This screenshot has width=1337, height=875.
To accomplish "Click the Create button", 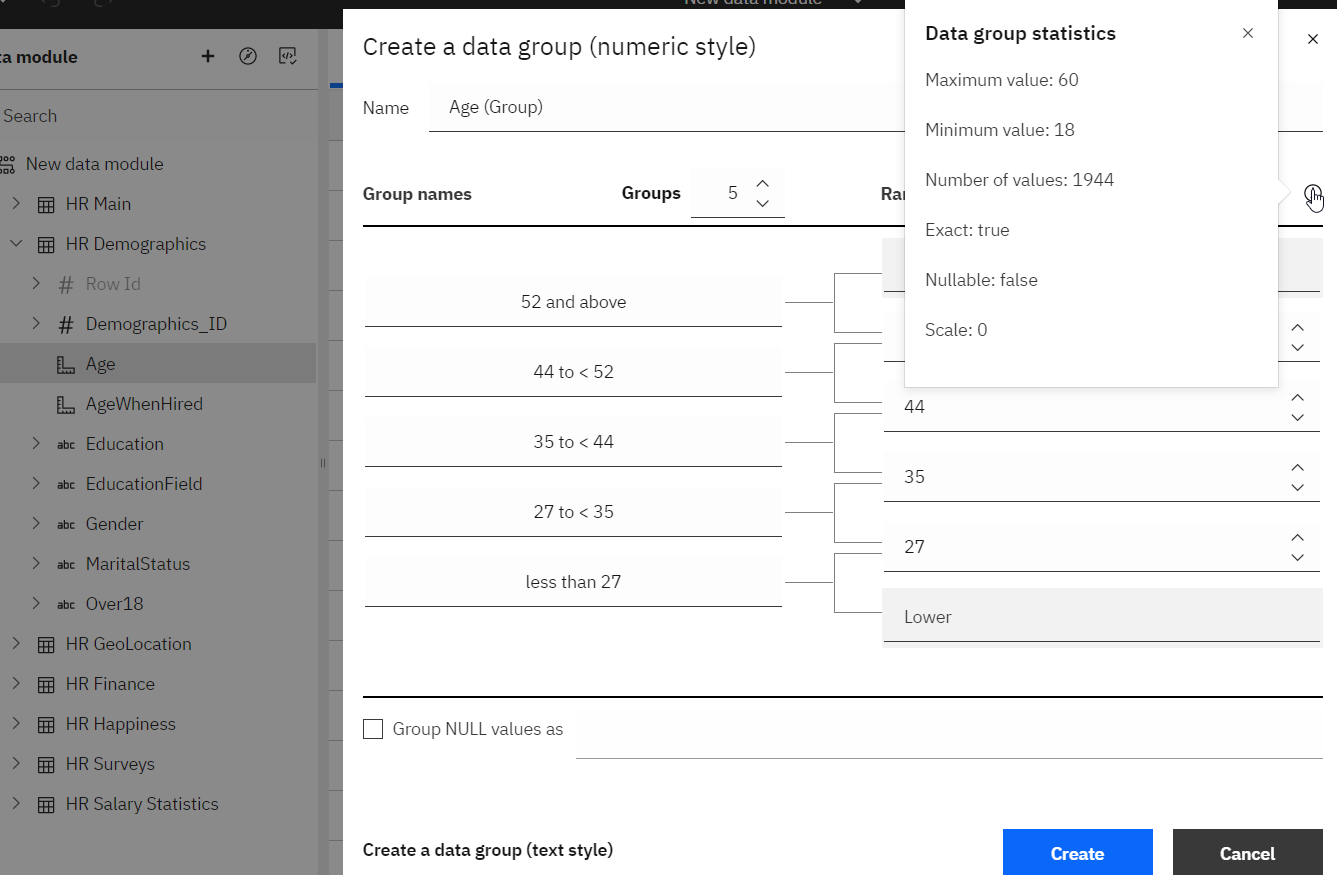I will (x=1077, y=853).
